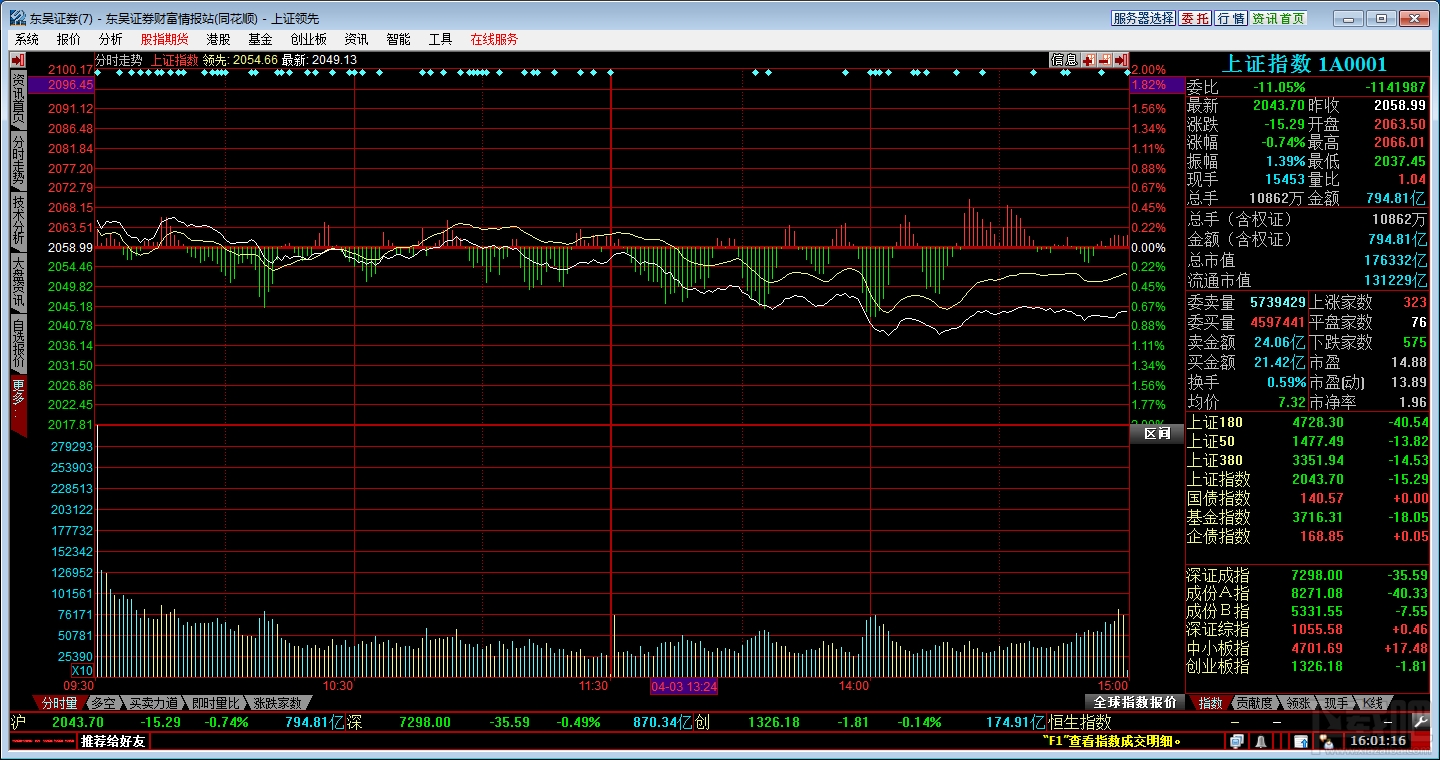Click the blue upload window icon in status bar
The width and height of the screenshot is (1440, 760).
1300,741
